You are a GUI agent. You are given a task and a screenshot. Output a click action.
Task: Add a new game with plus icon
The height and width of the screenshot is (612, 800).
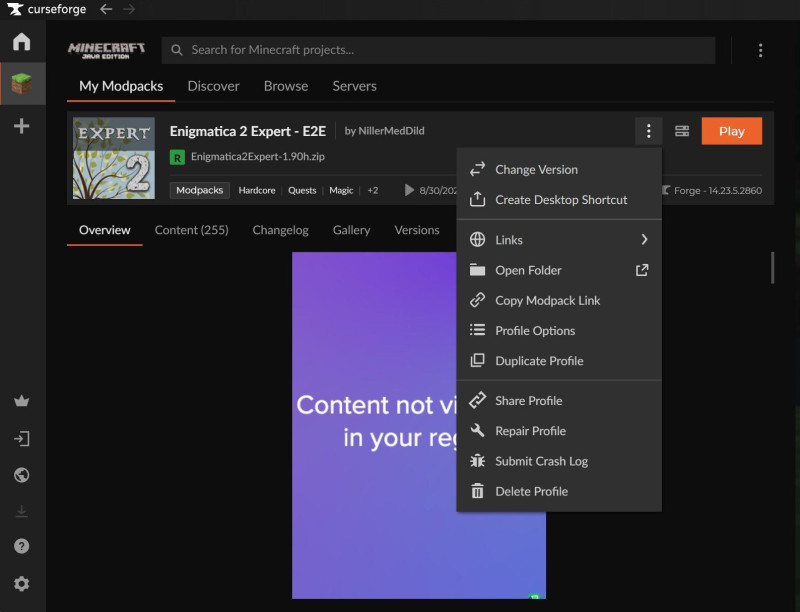(21, 125)
